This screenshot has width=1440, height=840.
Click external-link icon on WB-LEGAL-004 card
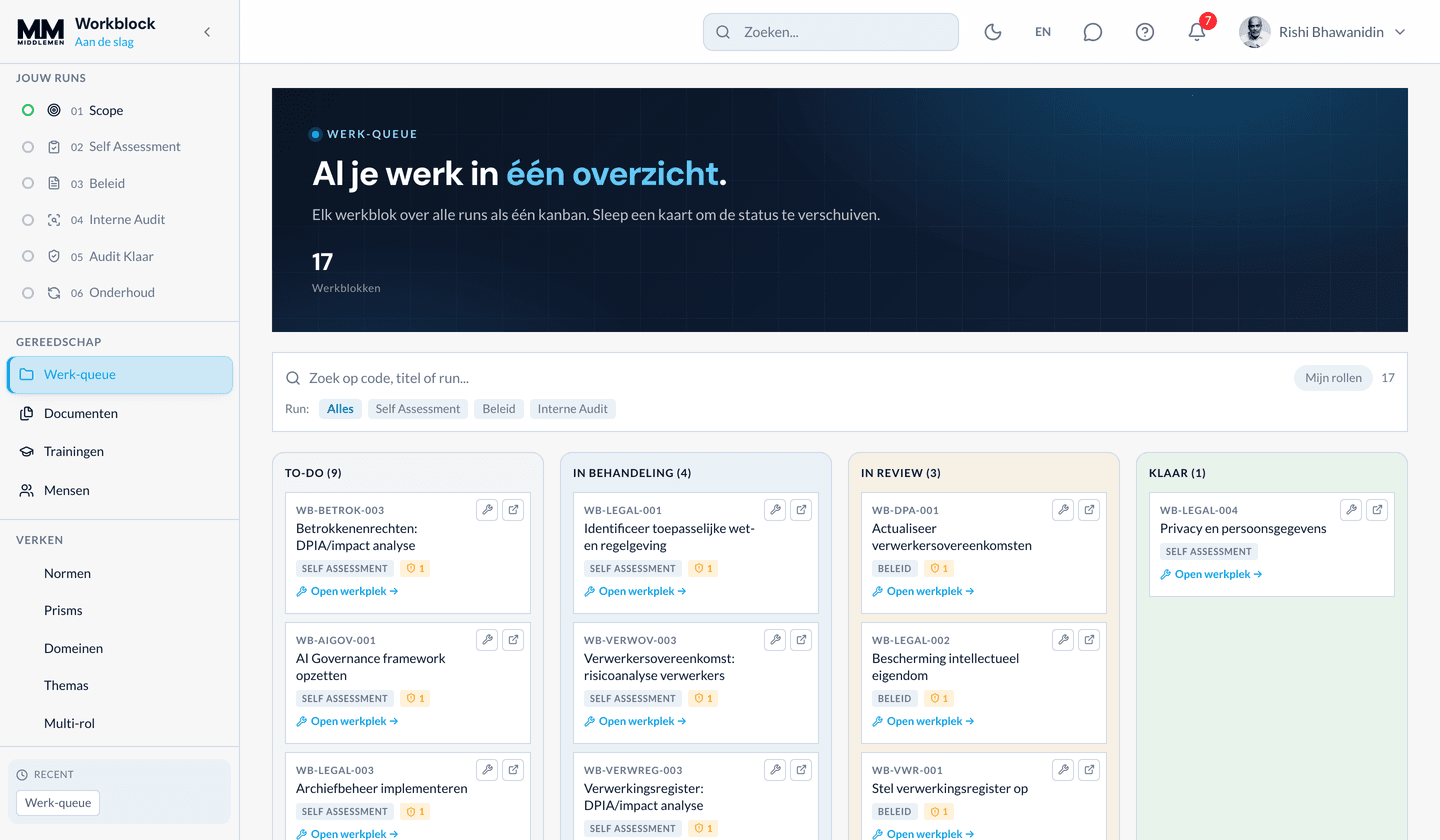pyautogui.click(x=1377, y=510)
